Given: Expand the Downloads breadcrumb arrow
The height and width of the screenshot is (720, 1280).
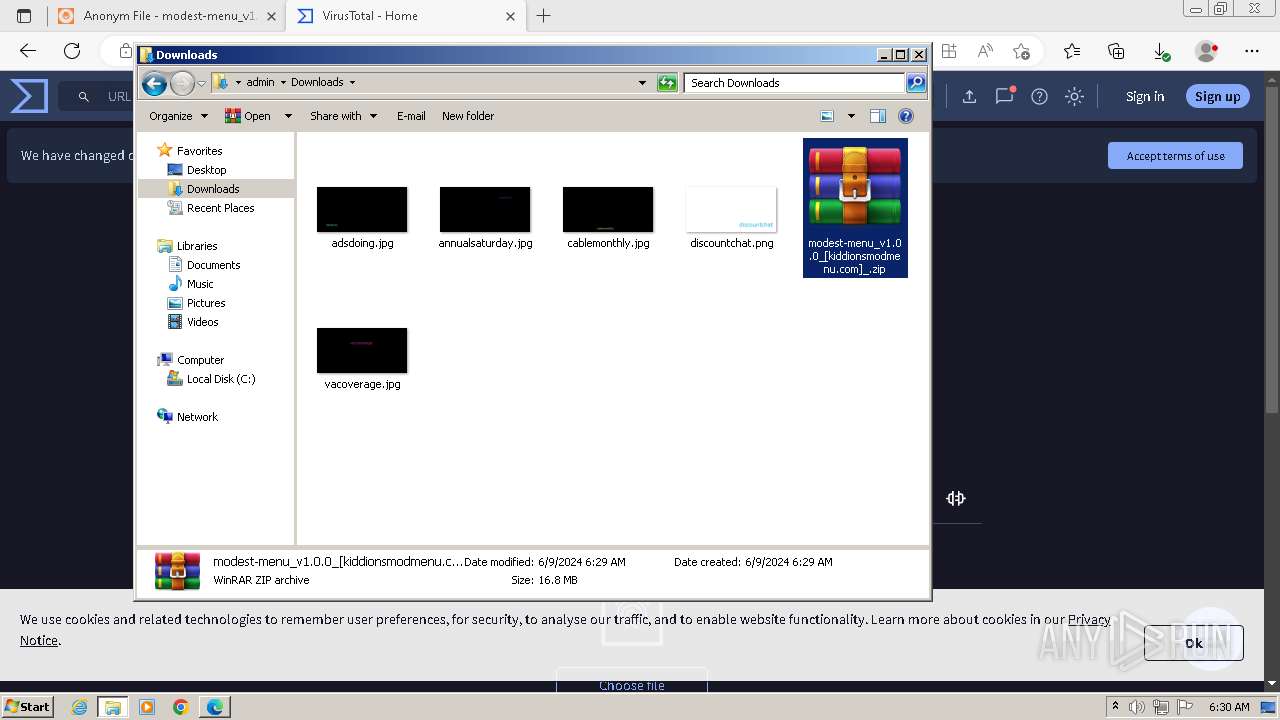Looking at the screenshot, I should (x=352, y=83).
